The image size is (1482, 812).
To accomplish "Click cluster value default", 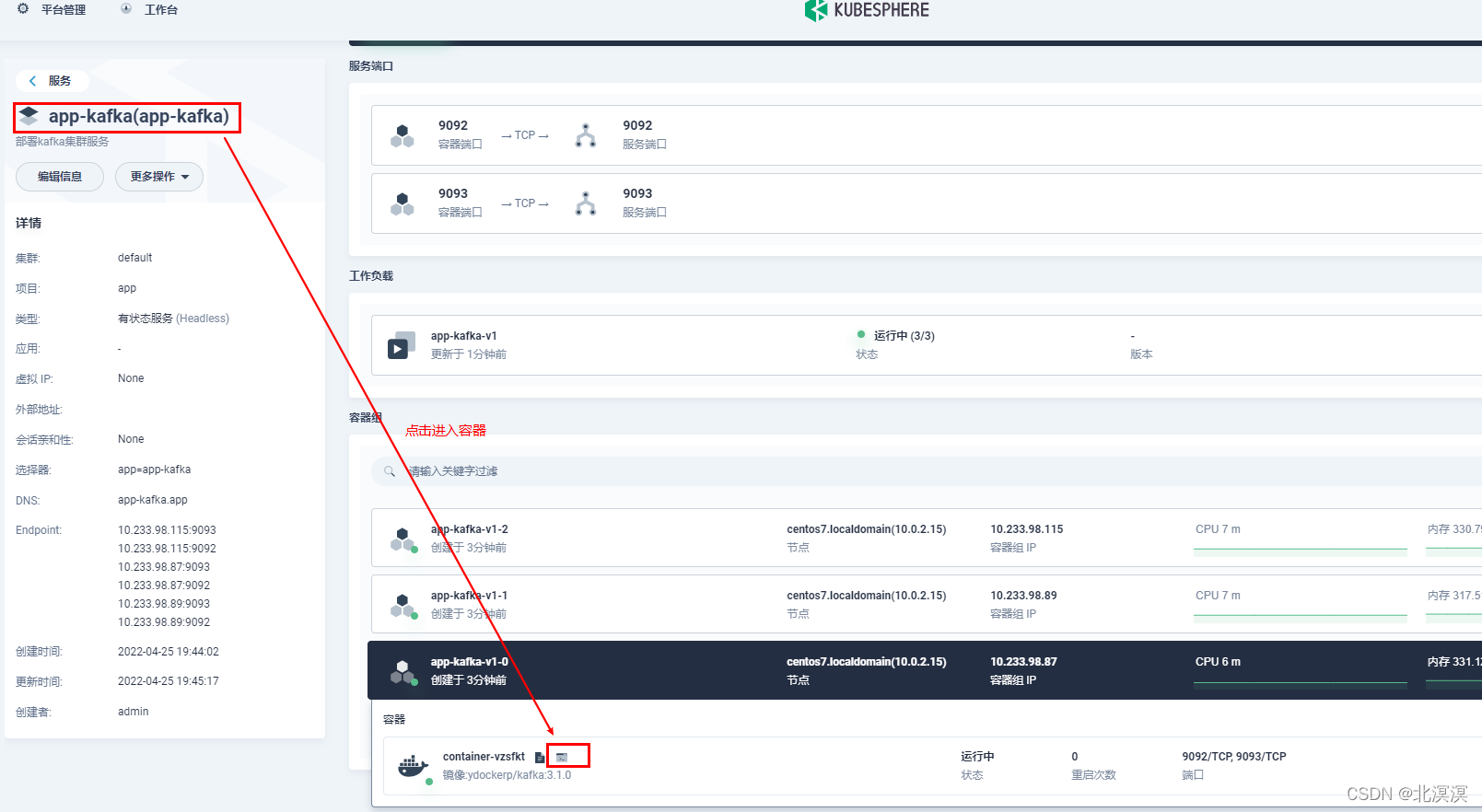I will click(x=134, y=258).
